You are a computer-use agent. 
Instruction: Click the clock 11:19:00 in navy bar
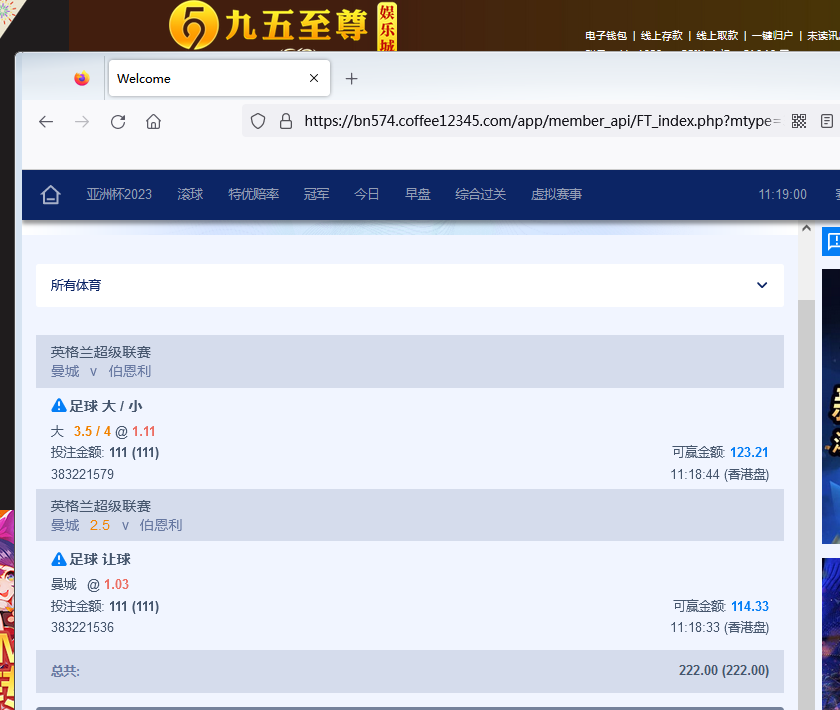[x=783, y=194]
